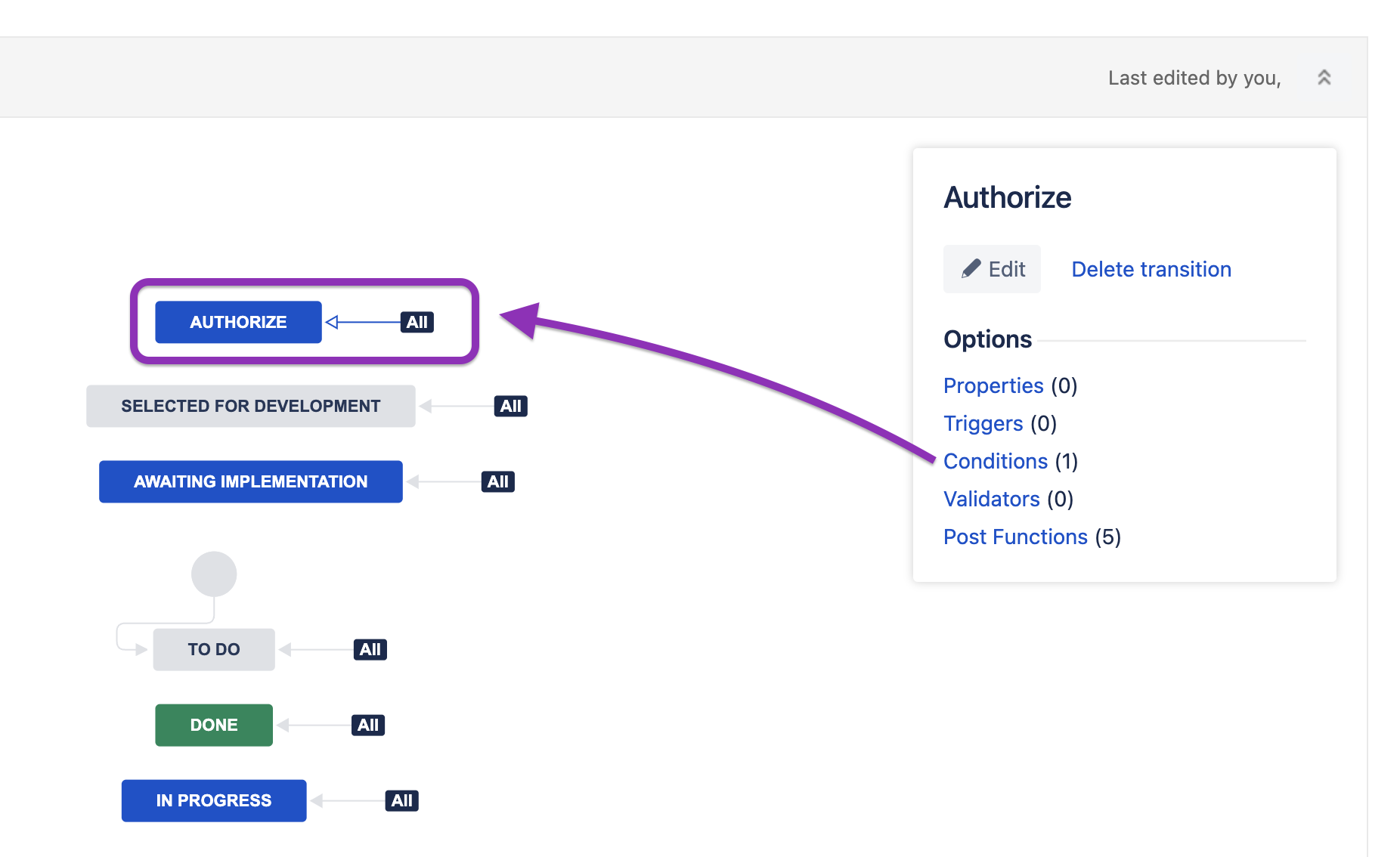
Task: Click the workflow start circle node
Action: coord(214,574)
